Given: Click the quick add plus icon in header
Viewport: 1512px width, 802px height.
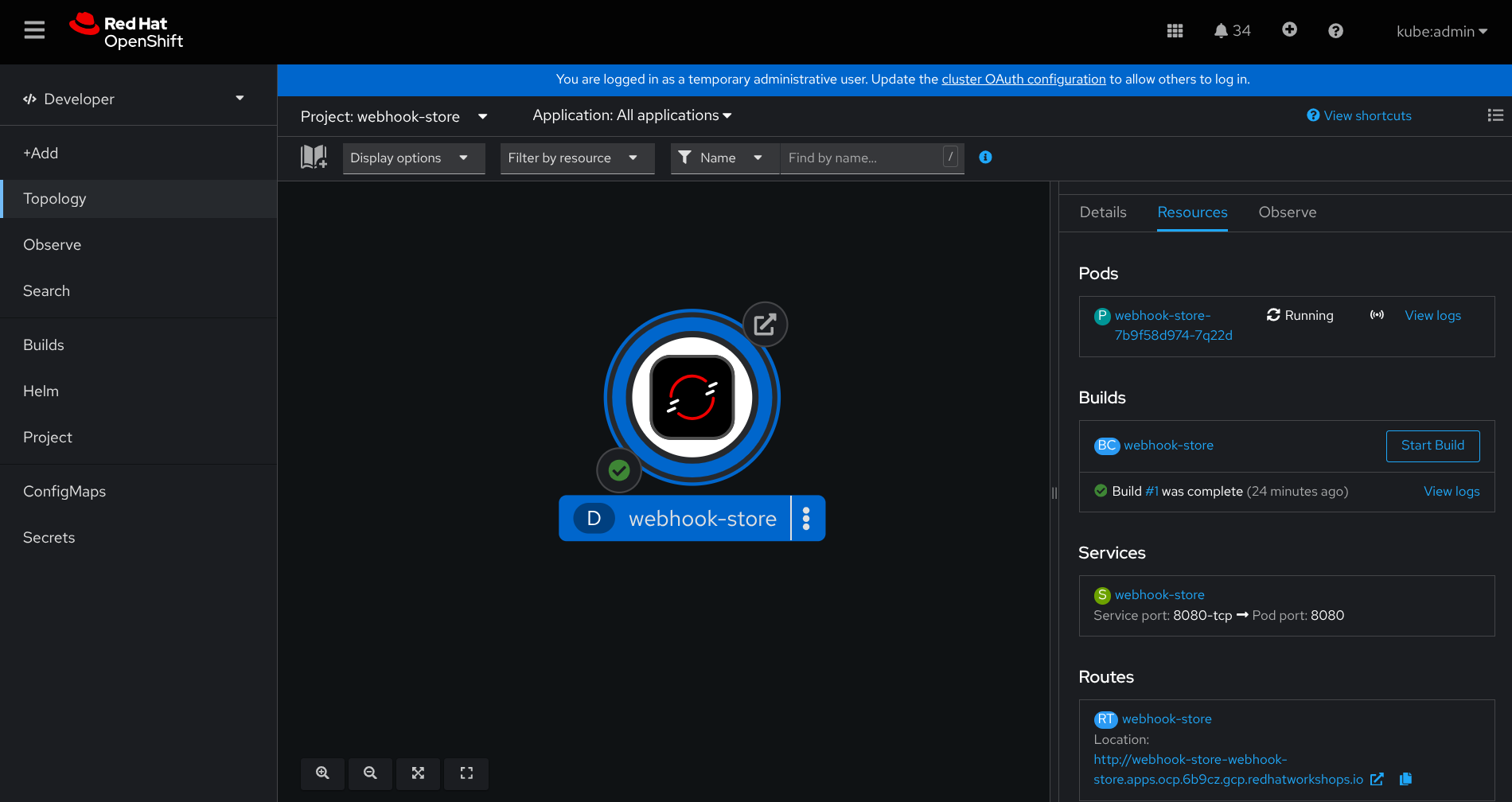Looking at the screenshot, I should point(1289,30).
